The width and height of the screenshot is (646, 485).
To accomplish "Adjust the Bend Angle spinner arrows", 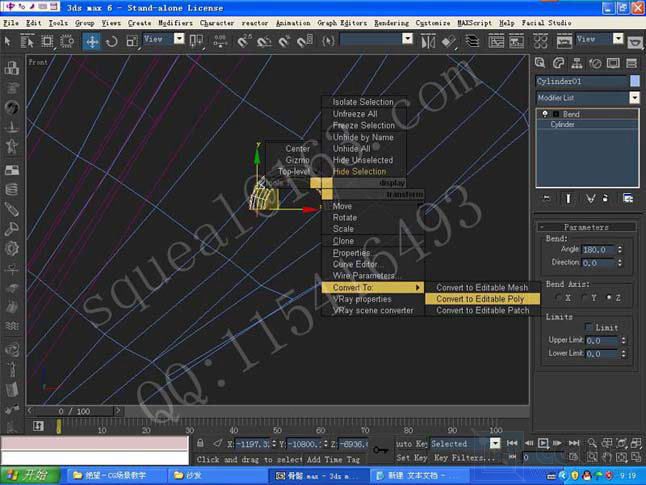I will [620, 250].
